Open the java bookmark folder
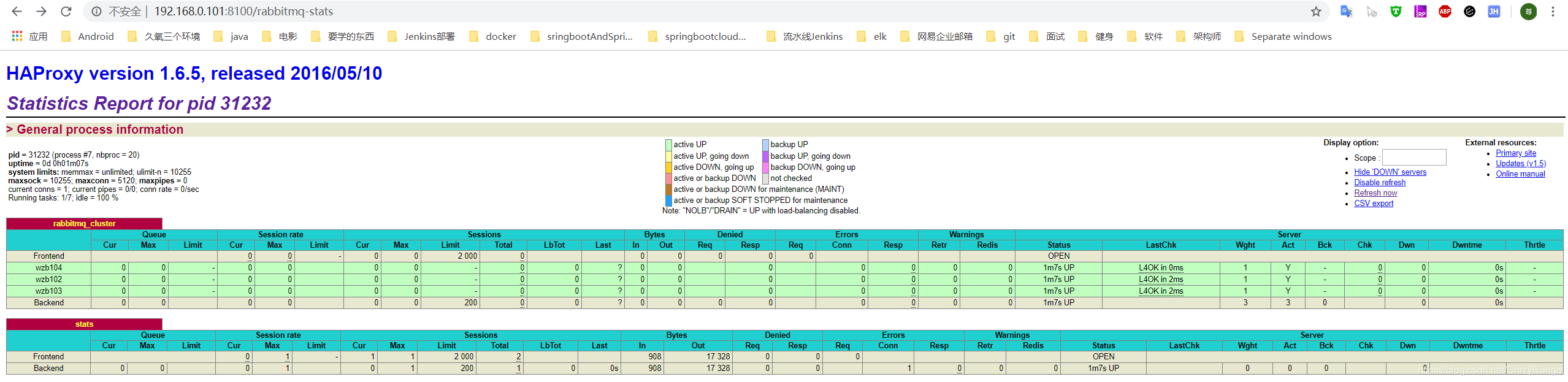1568x382 pixels. (x=231, y=36)
